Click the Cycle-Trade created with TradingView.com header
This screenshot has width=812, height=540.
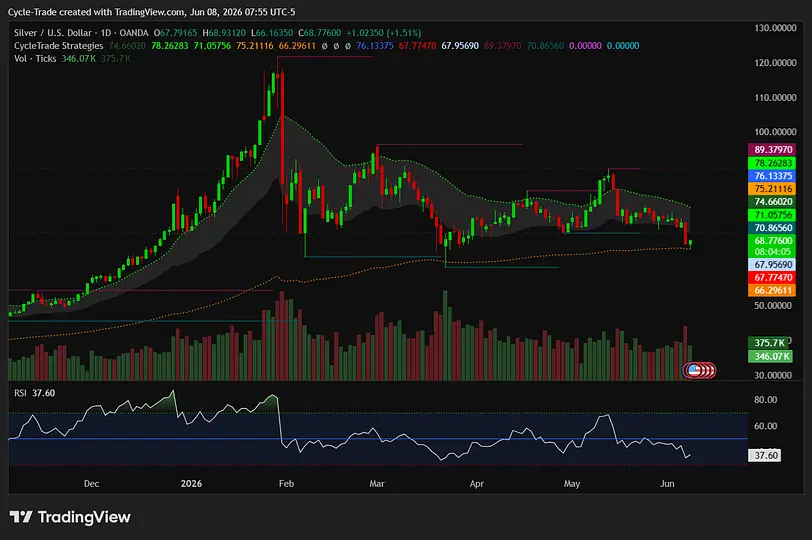point(151,11)
